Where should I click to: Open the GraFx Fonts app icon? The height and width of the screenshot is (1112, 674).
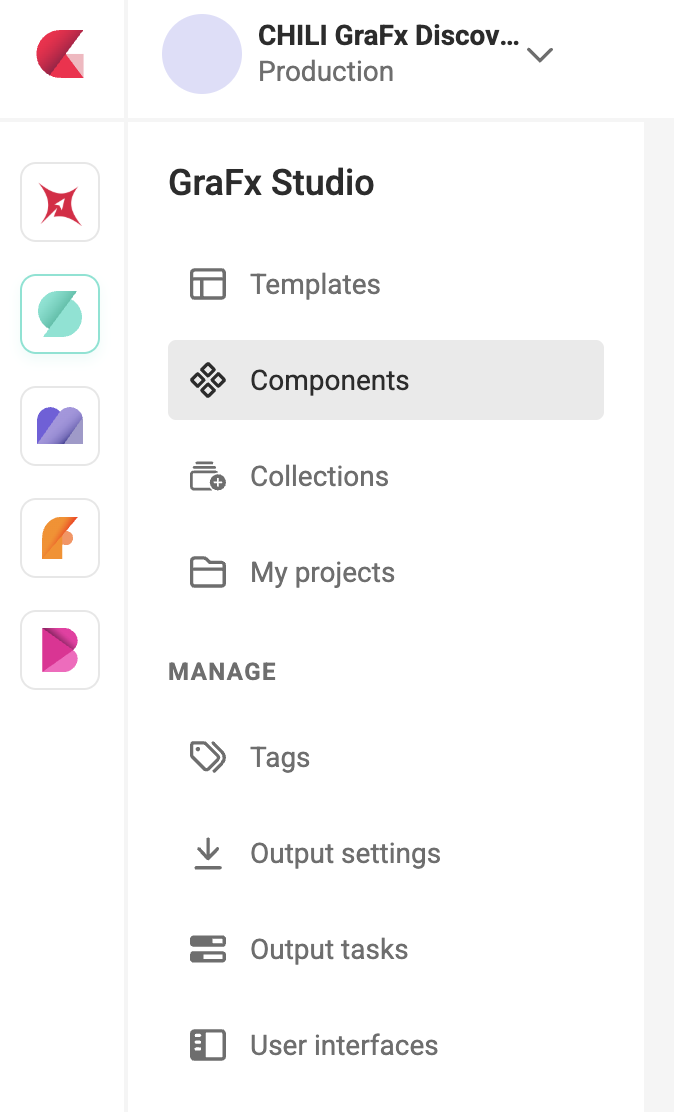60,538
